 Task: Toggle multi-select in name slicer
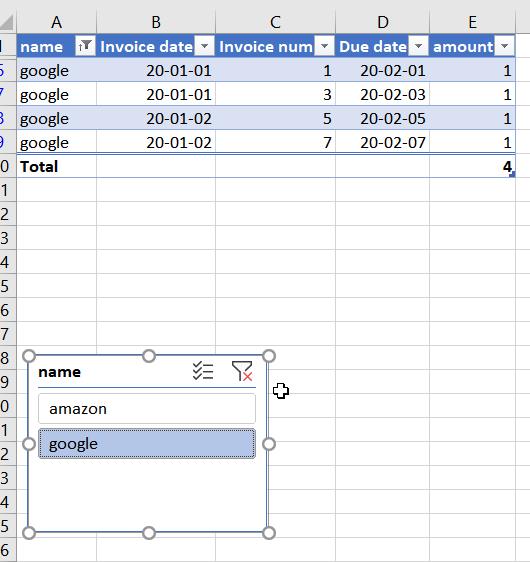203,371
